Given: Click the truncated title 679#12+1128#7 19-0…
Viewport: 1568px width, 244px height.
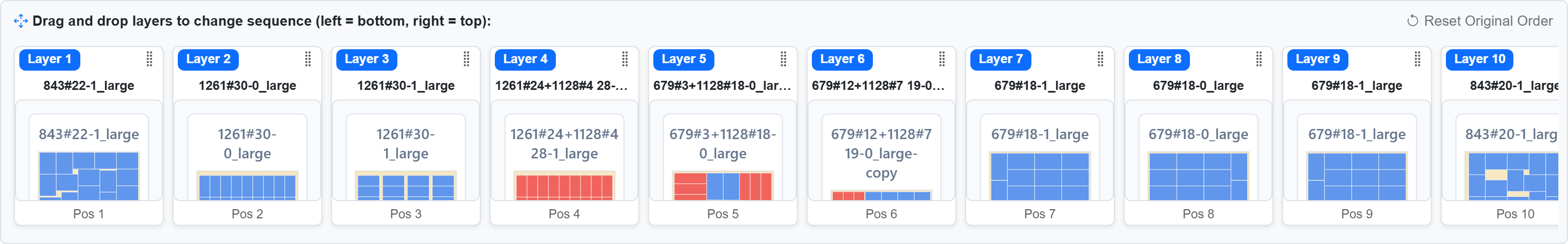Looking at the screenshot, I should (x=878, y=86).
